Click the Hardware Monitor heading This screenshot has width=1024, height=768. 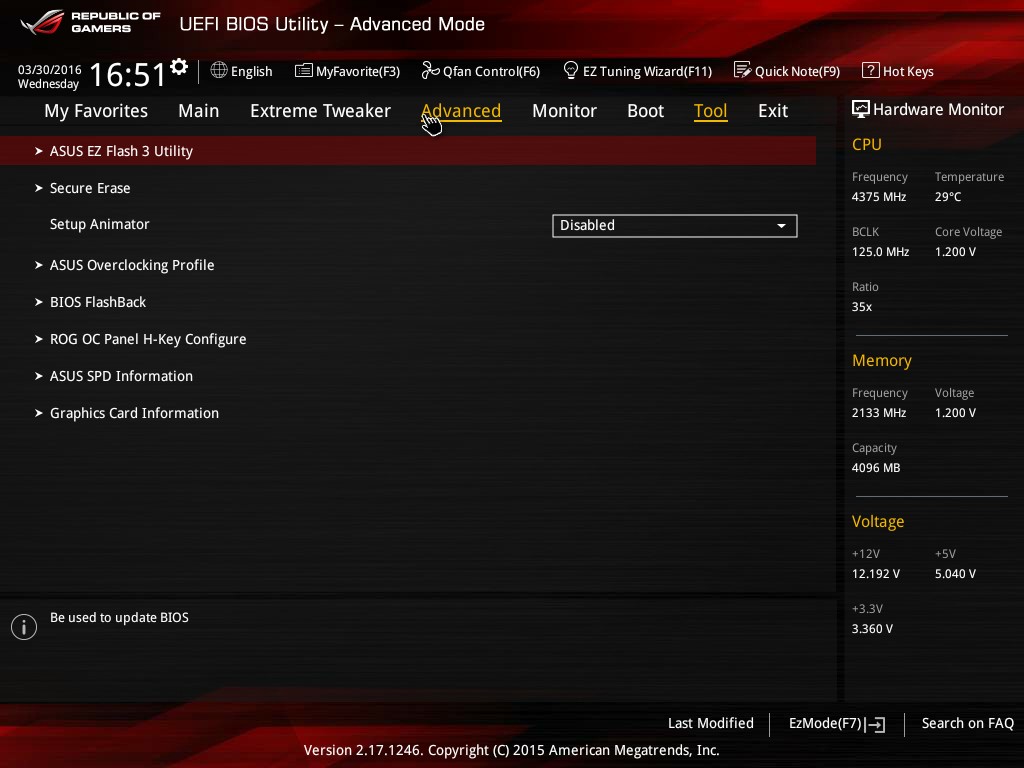tap(938, 109)
